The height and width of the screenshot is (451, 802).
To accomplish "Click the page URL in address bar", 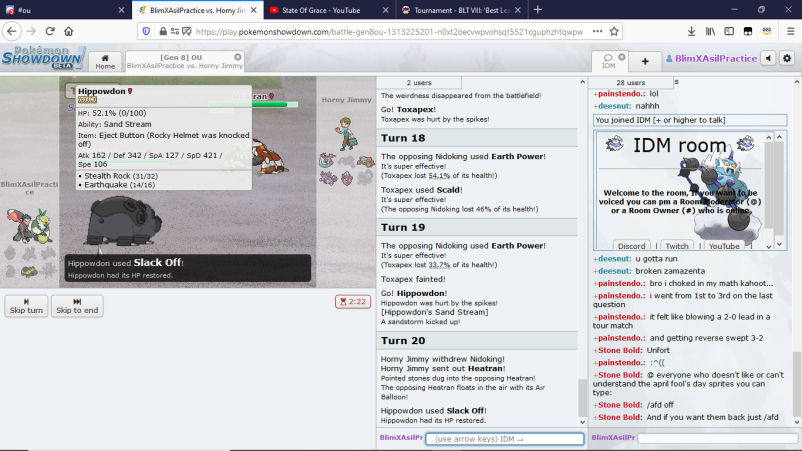I will click(x=389, y=32).
